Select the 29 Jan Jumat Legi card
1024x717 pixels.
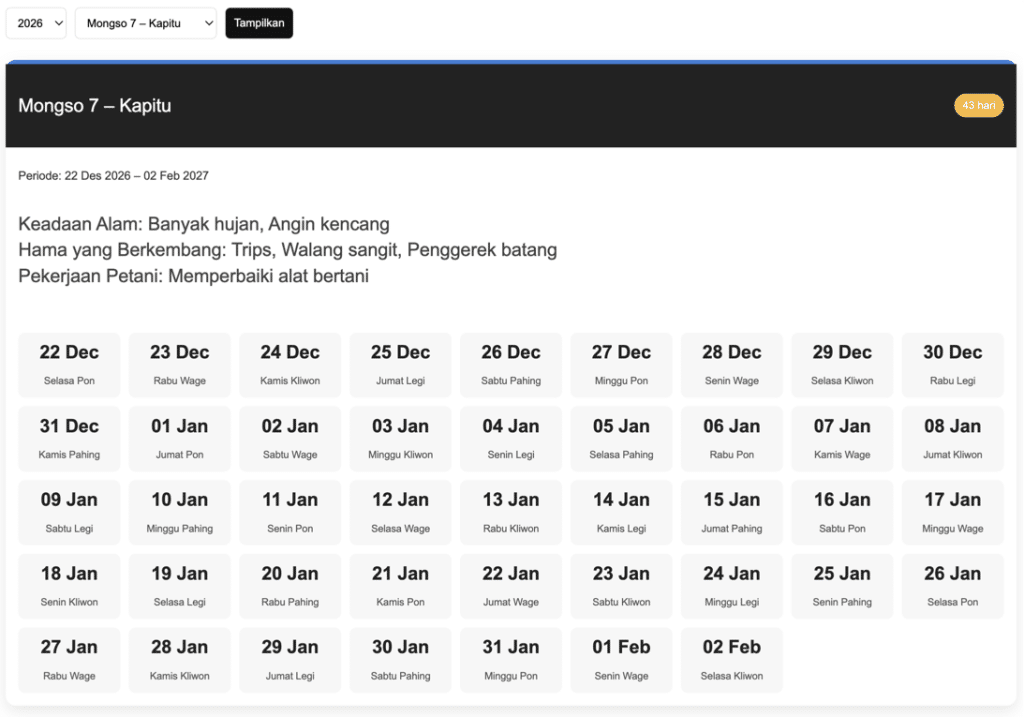(x=290, y=661)
